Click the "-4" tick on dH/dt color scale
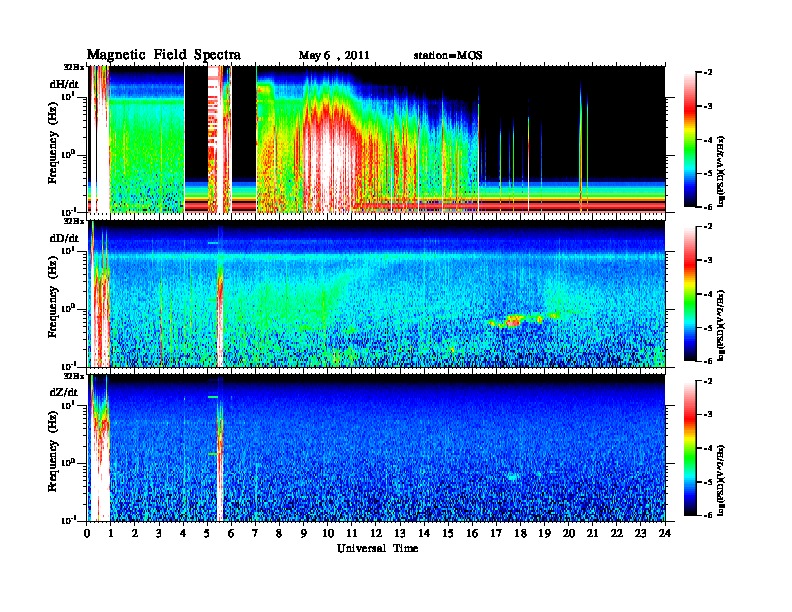The height and width of the screenshot is (612, 792). pyautogui.click(x=708, y=140)
